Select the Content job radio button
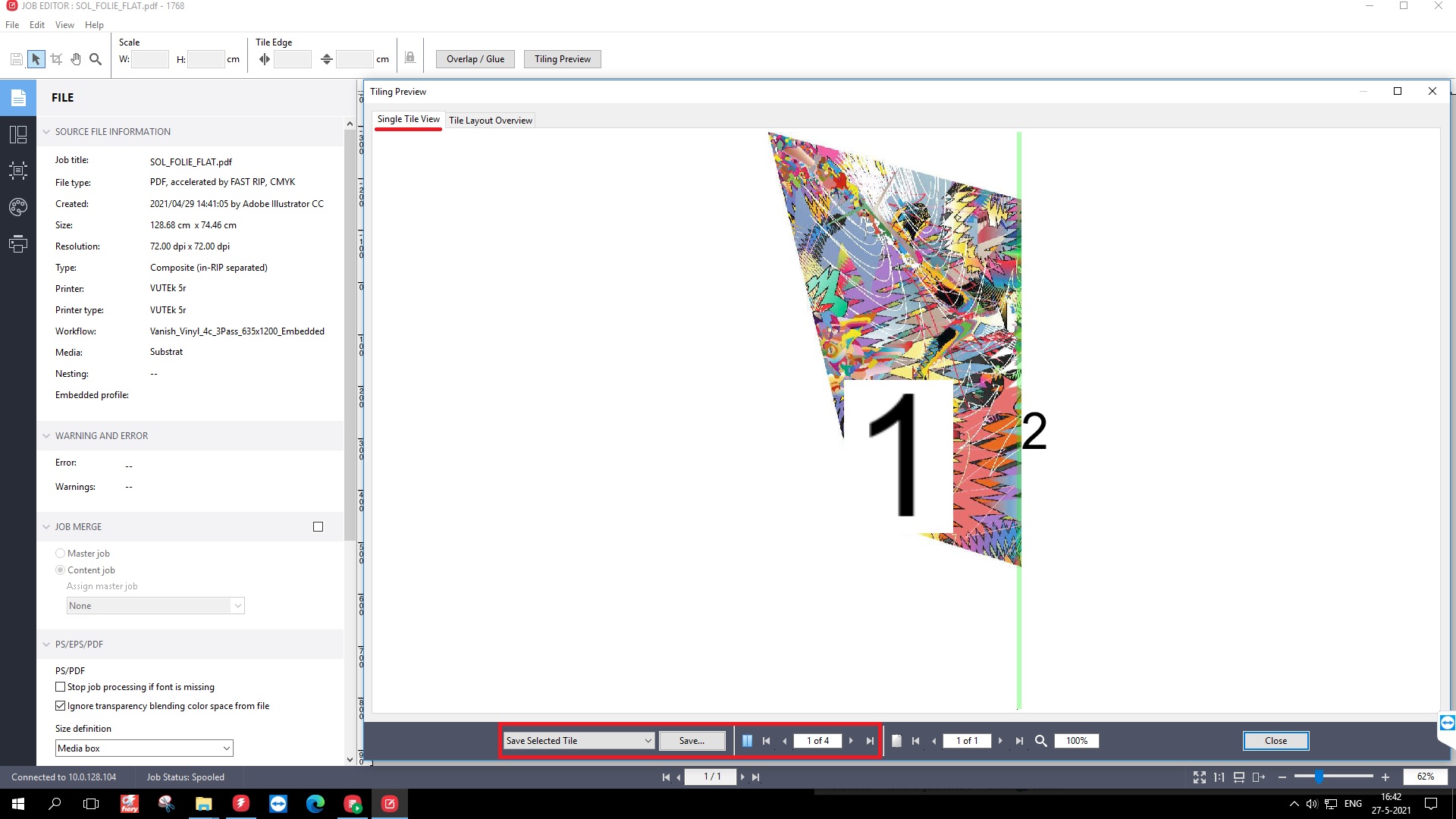This screenshot has width=1456, height=819. point(60,570)
